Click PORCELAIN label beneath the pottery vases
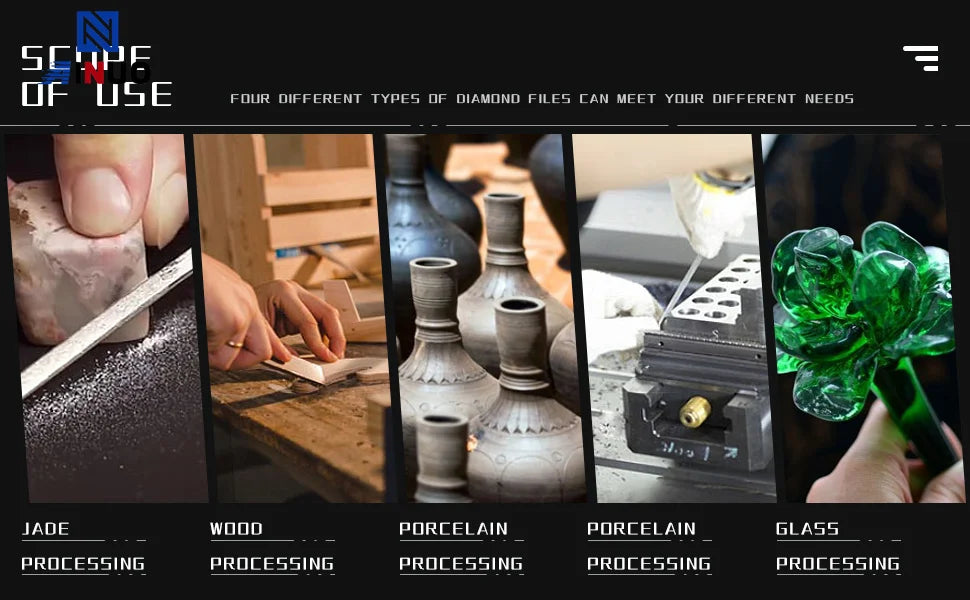Image resolution: width=970 pixels, height=600 pixels. [x=453, y=529]
